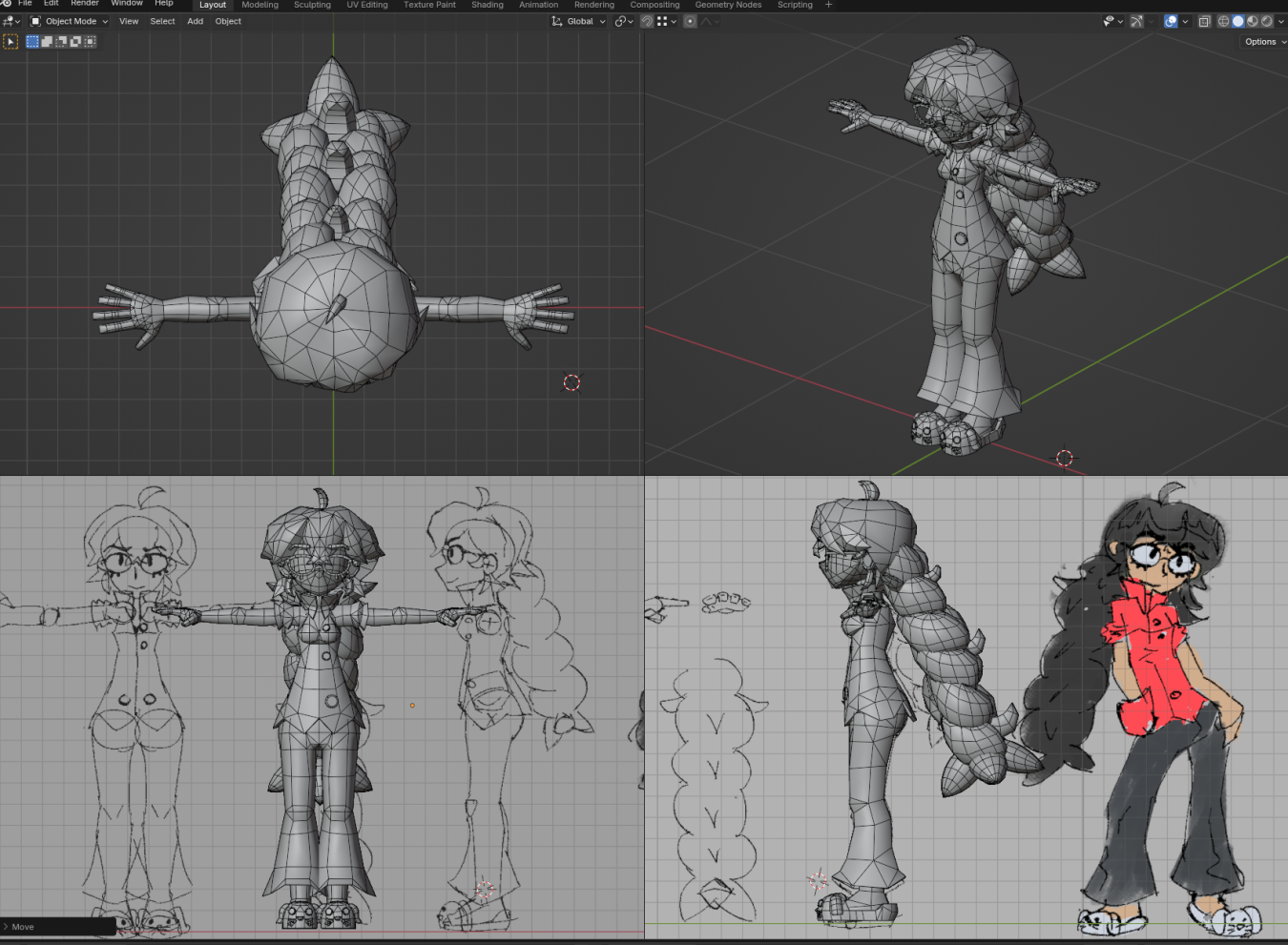The height and width of the screenshot is (945, 1288).
Task: Switch to wireframe viewport shading
Action: pyautogui.click(x=1224, y=21)
